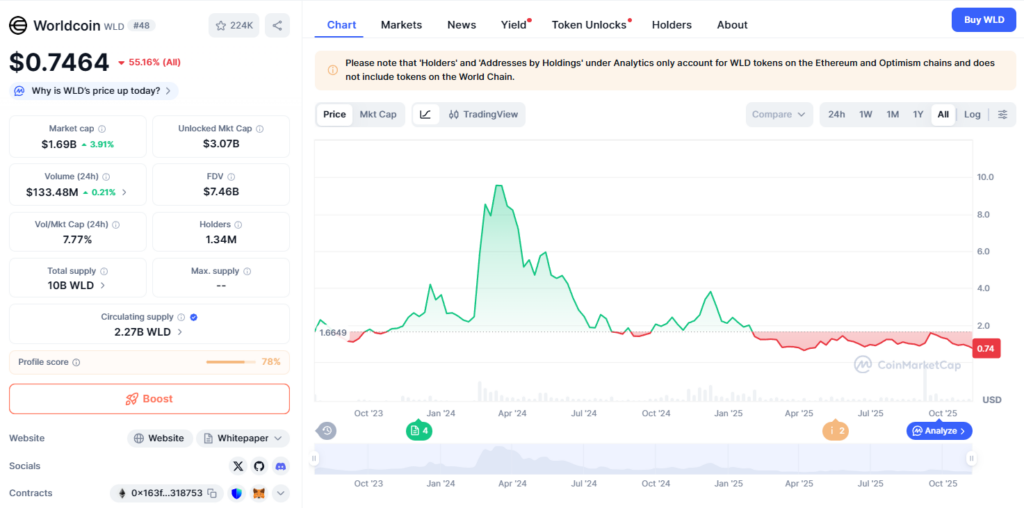Viewport: 1024px width, 508px height.
Task: Expand the Whitepaper dropdown
Action: tap(243, 438)
